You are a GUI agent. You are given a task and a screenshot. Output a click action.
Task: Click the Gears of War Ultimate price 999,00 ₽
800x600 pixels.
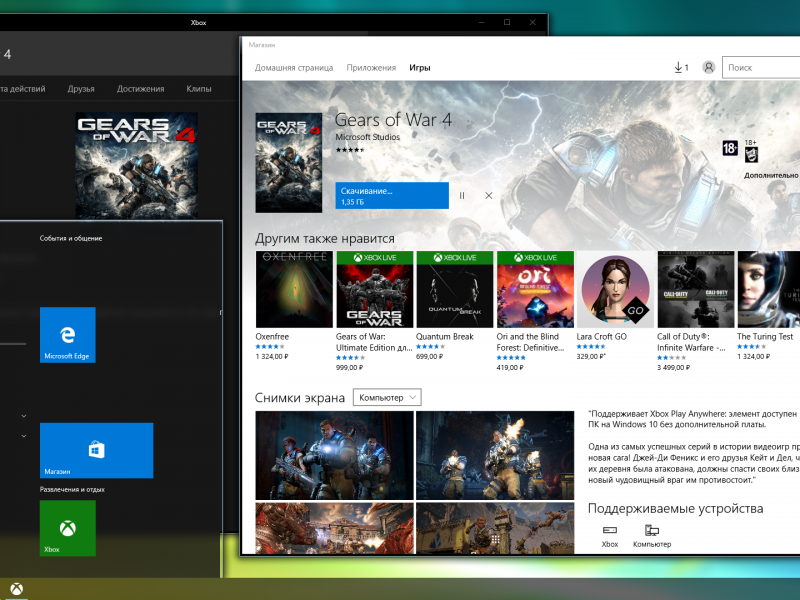click(x=349, y=367)
